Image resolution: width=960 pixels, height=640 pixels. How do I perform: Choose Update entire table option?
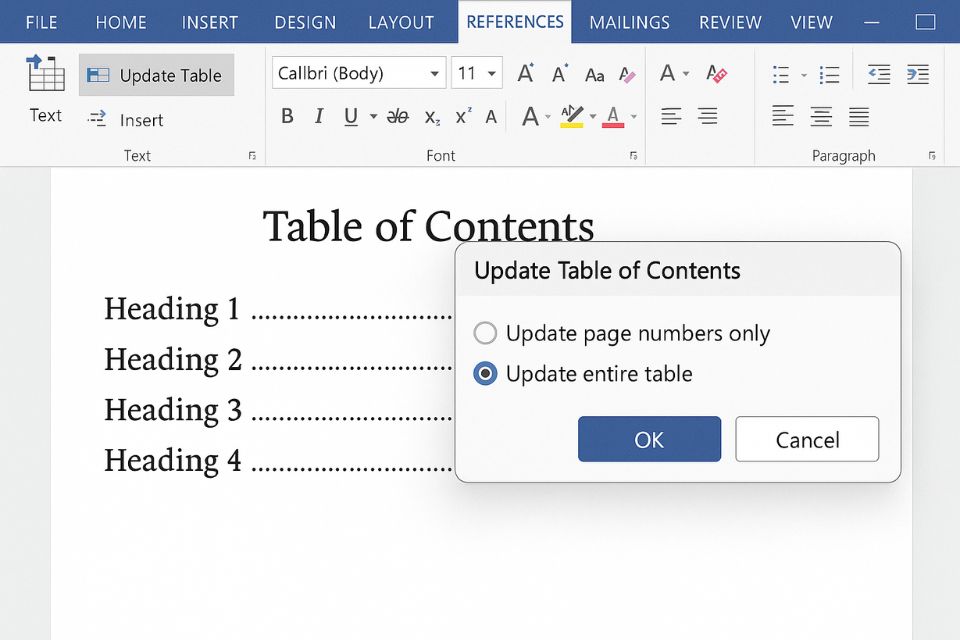(485, 374)
